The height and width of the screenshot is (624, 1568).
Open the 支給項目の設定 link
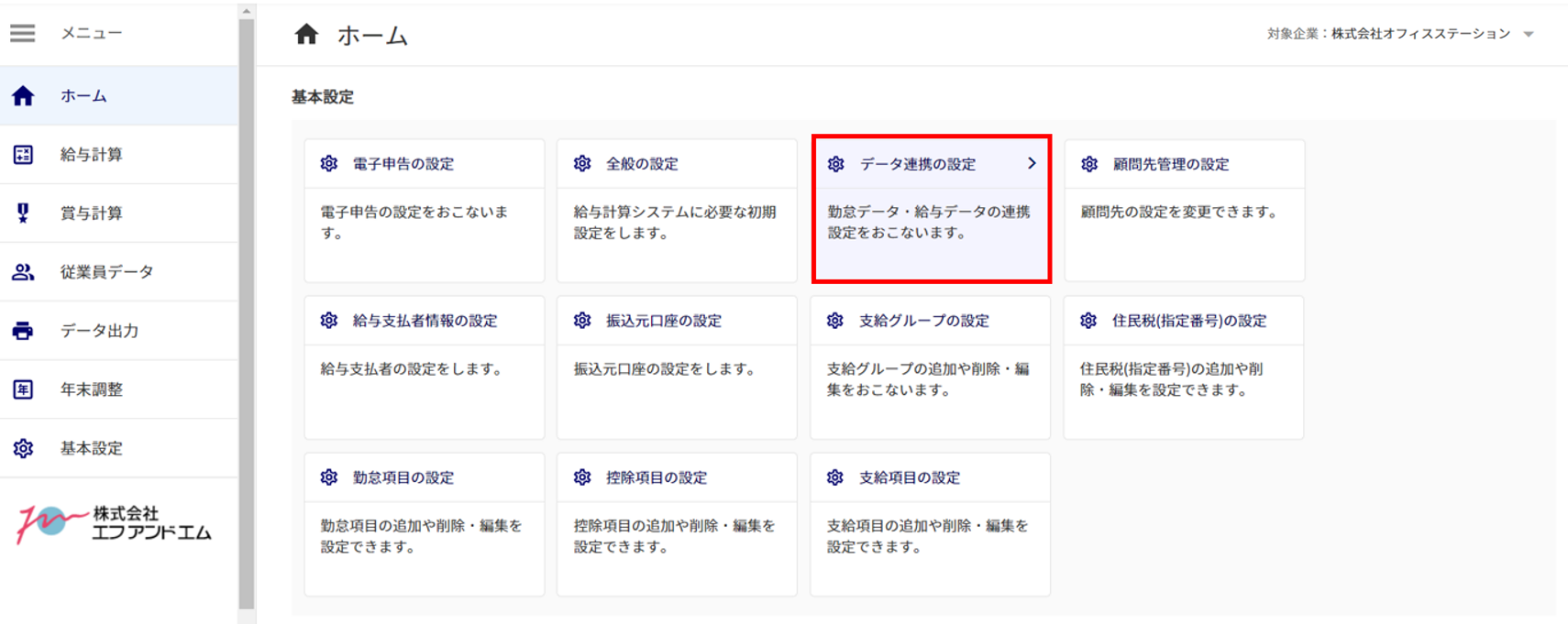[x=910, y=477]
